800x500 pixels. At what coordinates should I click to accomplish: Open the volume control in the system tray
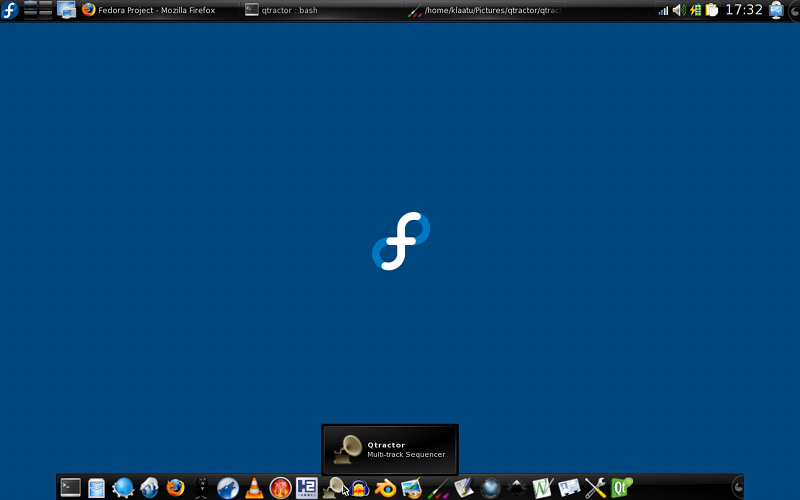click(x=679, y=10)
